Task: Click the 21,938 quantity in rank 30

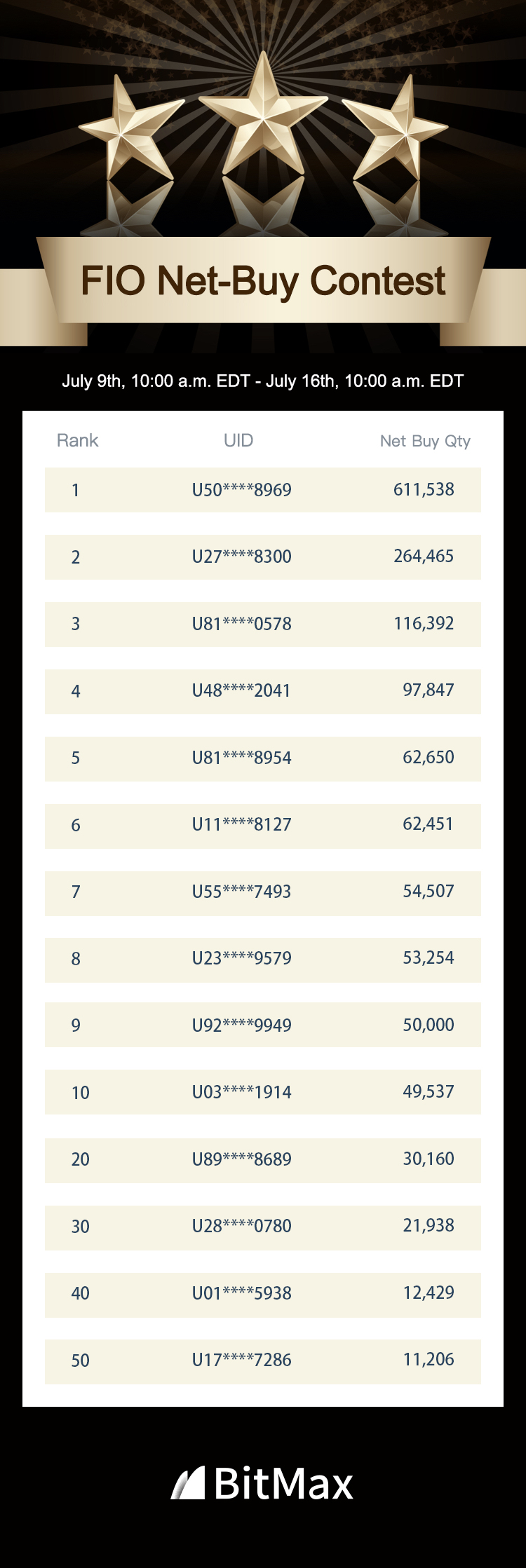Action: click(428, 1225)
